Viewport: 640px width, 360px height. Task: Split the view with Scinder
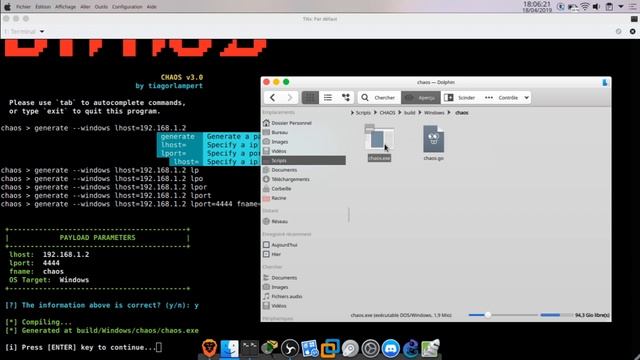460,98
